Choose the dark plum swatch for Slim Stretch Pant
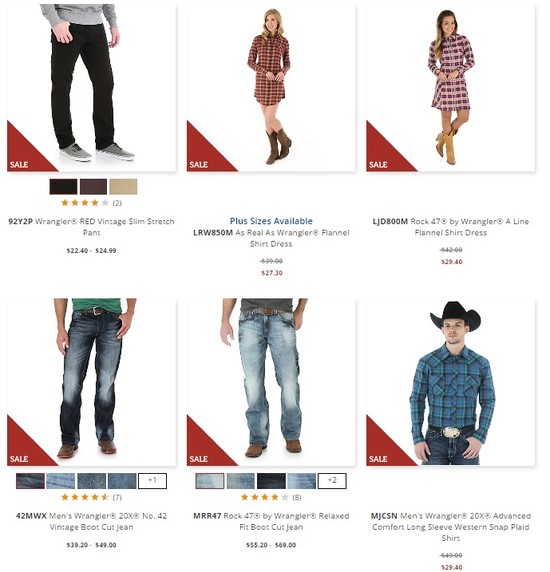The width and height of the screenshot is (550, 572). [93, 187]
